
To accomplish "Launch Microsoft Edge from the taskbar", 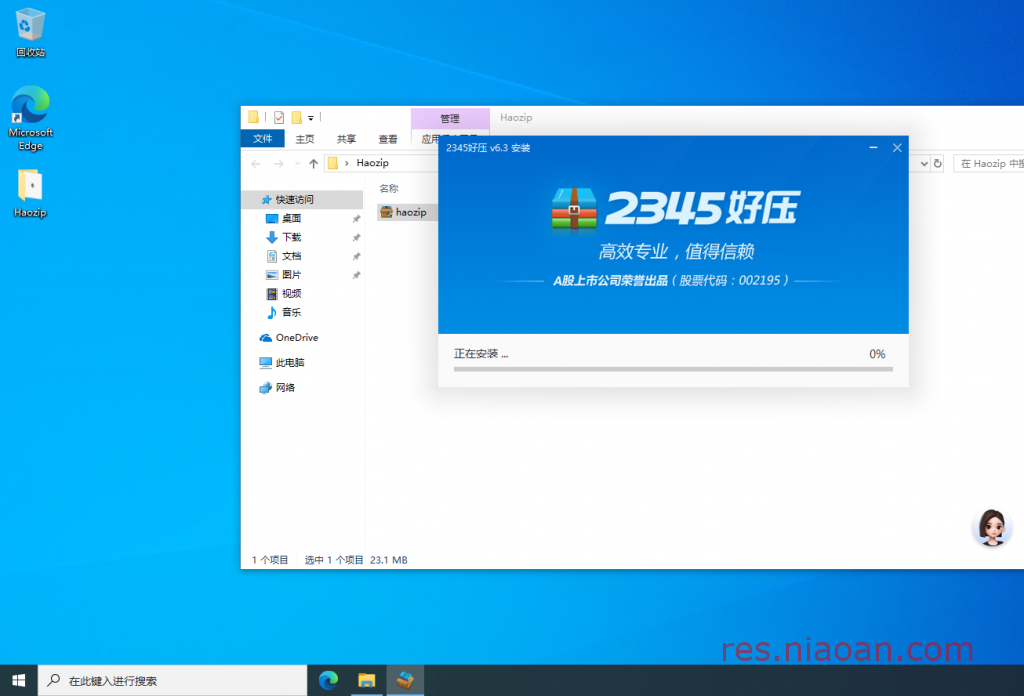I will click(328, 680).
